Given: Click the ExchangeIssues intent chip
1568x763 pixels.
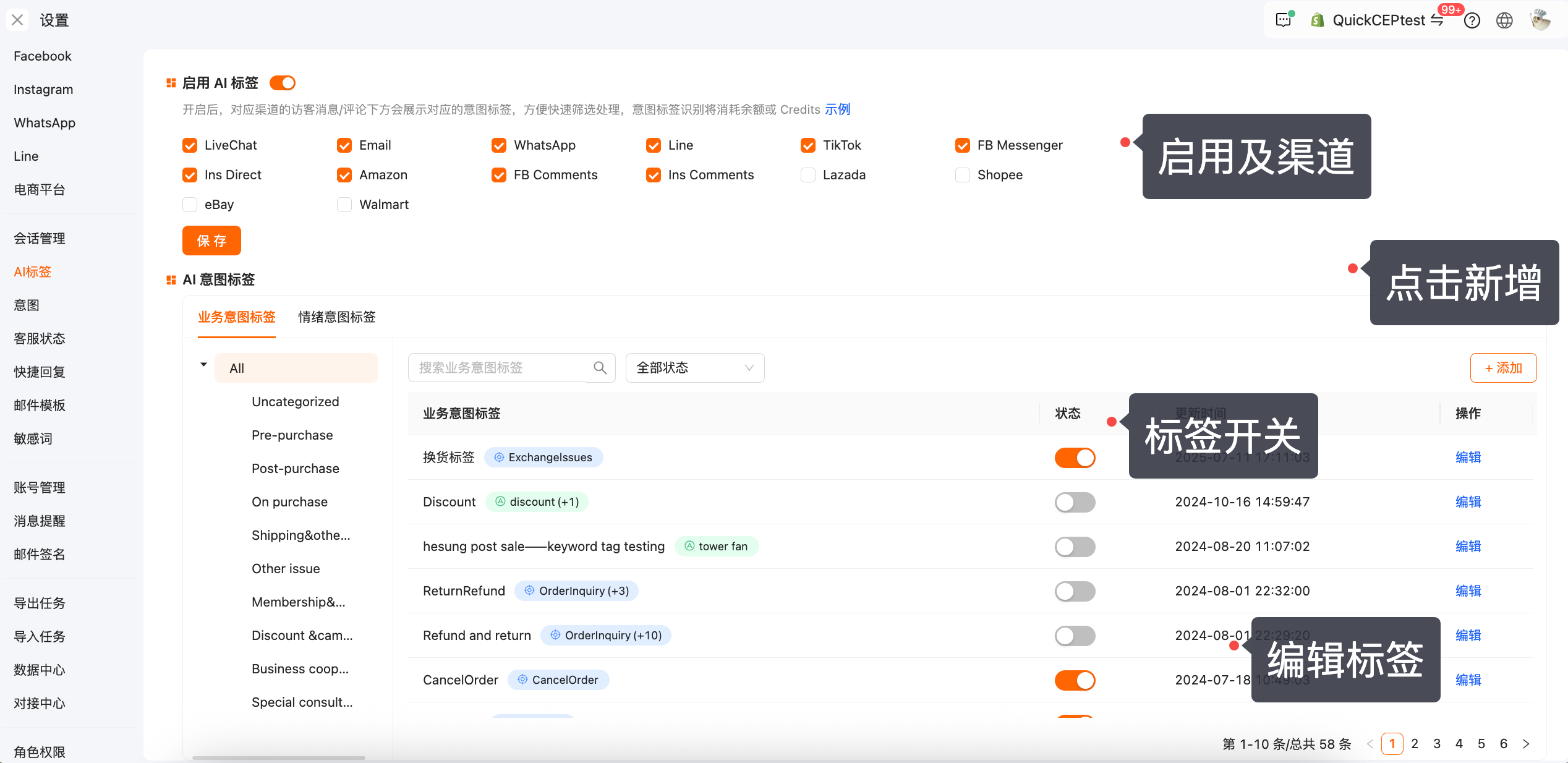Looking at the screenshot, I should (x=543, y=457).
